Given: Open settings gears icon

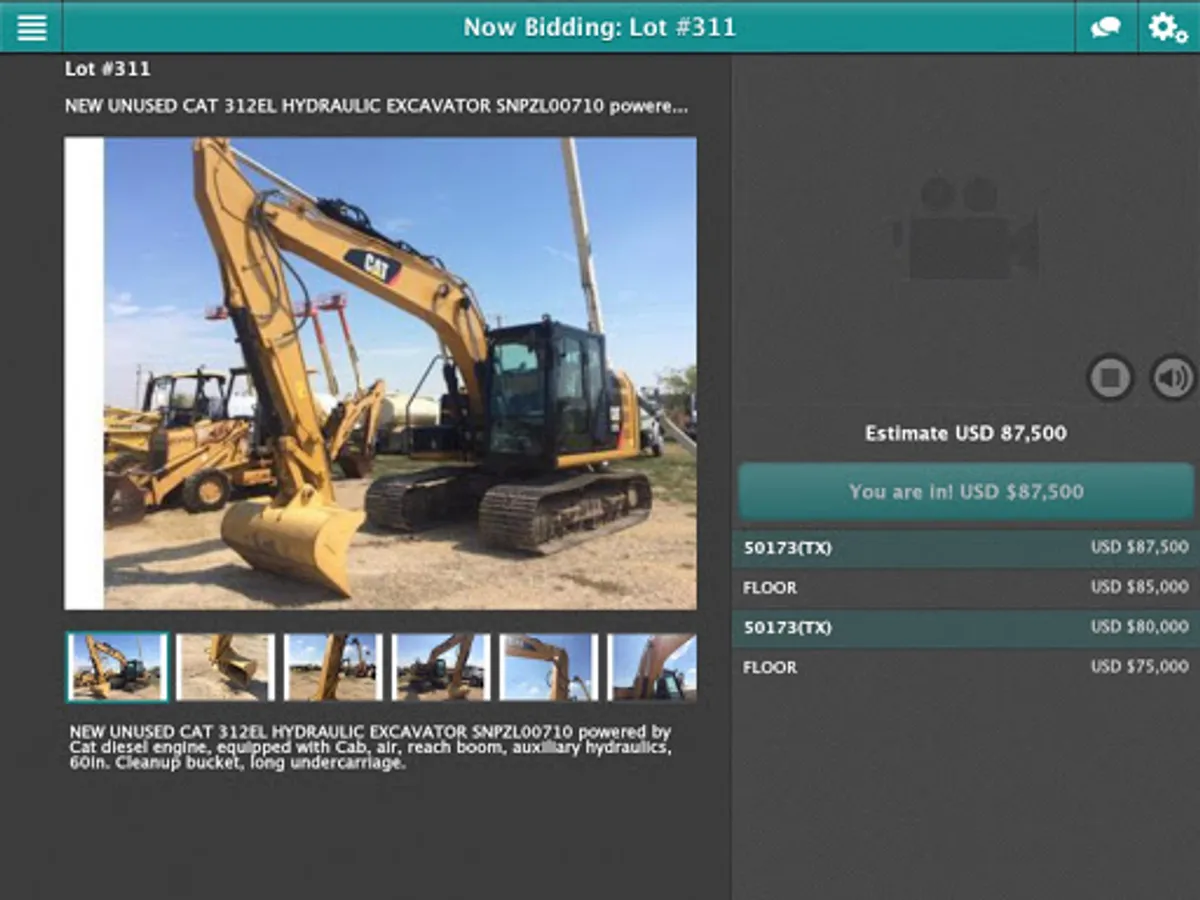Looking at the screenshot, I should tap(1168, 27).
